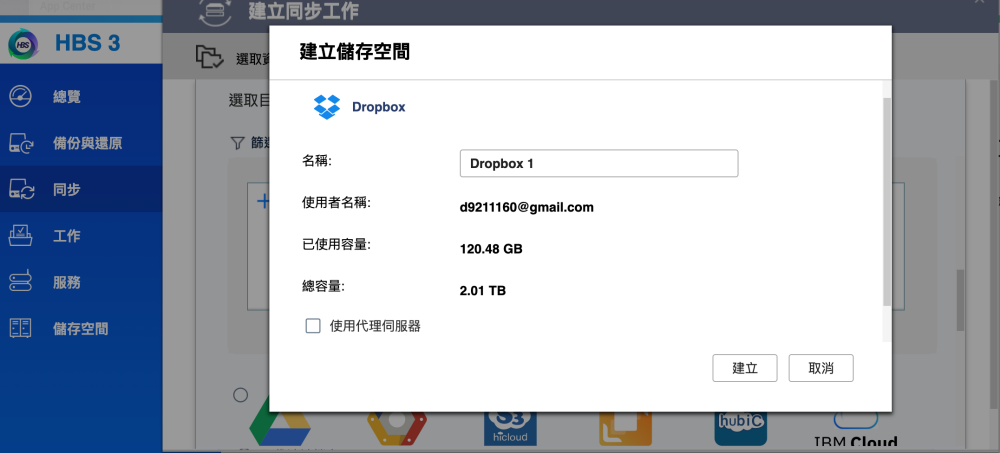The height and width of the screenshot is (453, 1000).
Task: Click the 建立 create button
Action: (x=745, y=368)
